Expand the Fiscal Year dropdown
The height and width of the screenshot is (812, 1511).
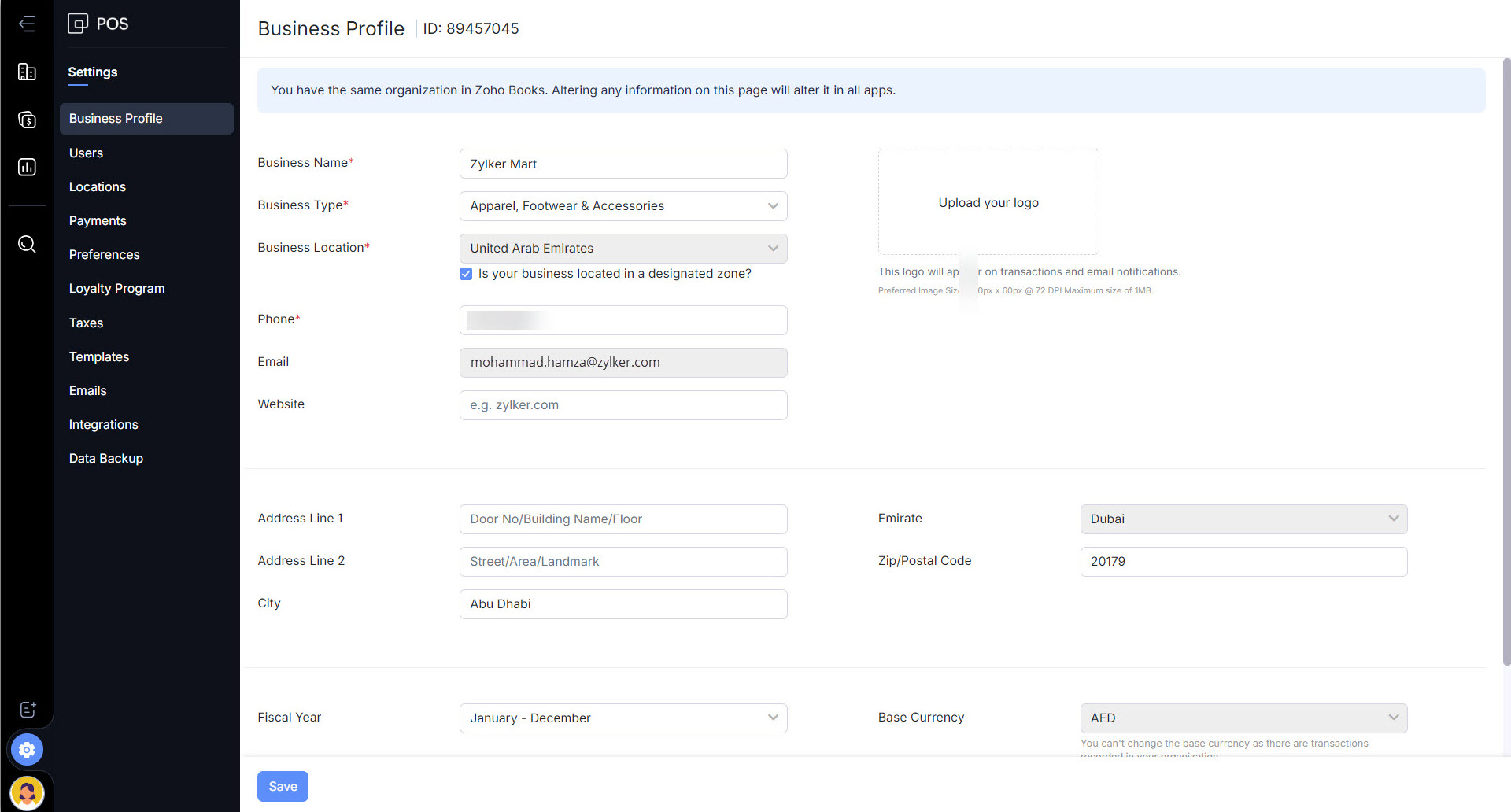pos(623,718)
